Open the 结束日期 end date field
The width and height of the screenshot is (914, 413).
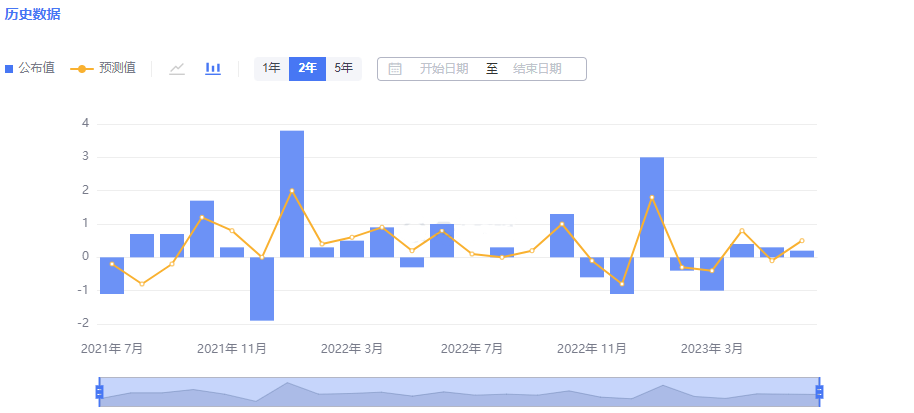click(x=537, y=69)
